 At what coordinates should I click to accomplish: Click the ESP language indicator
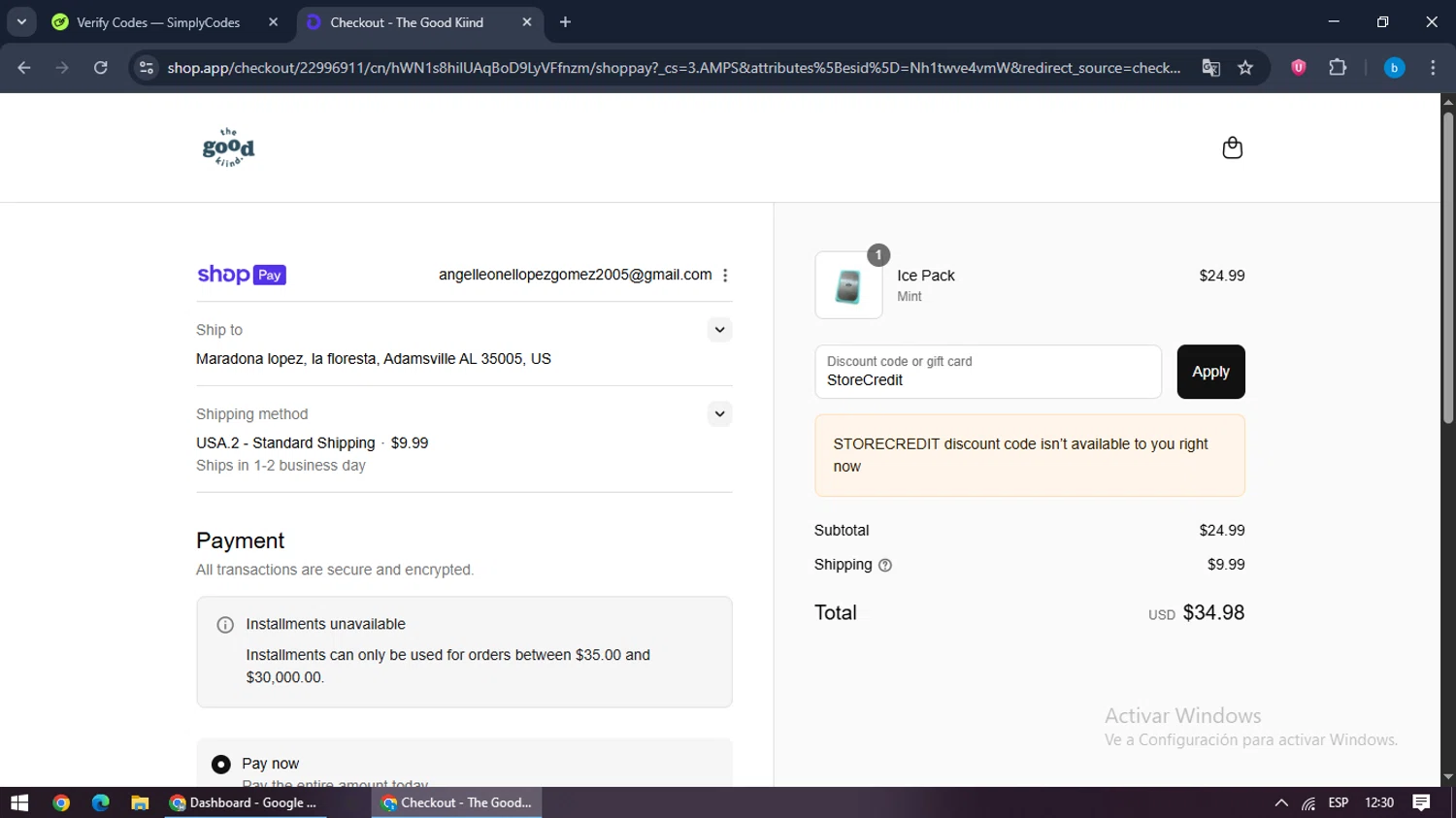tap(1339, 802)
